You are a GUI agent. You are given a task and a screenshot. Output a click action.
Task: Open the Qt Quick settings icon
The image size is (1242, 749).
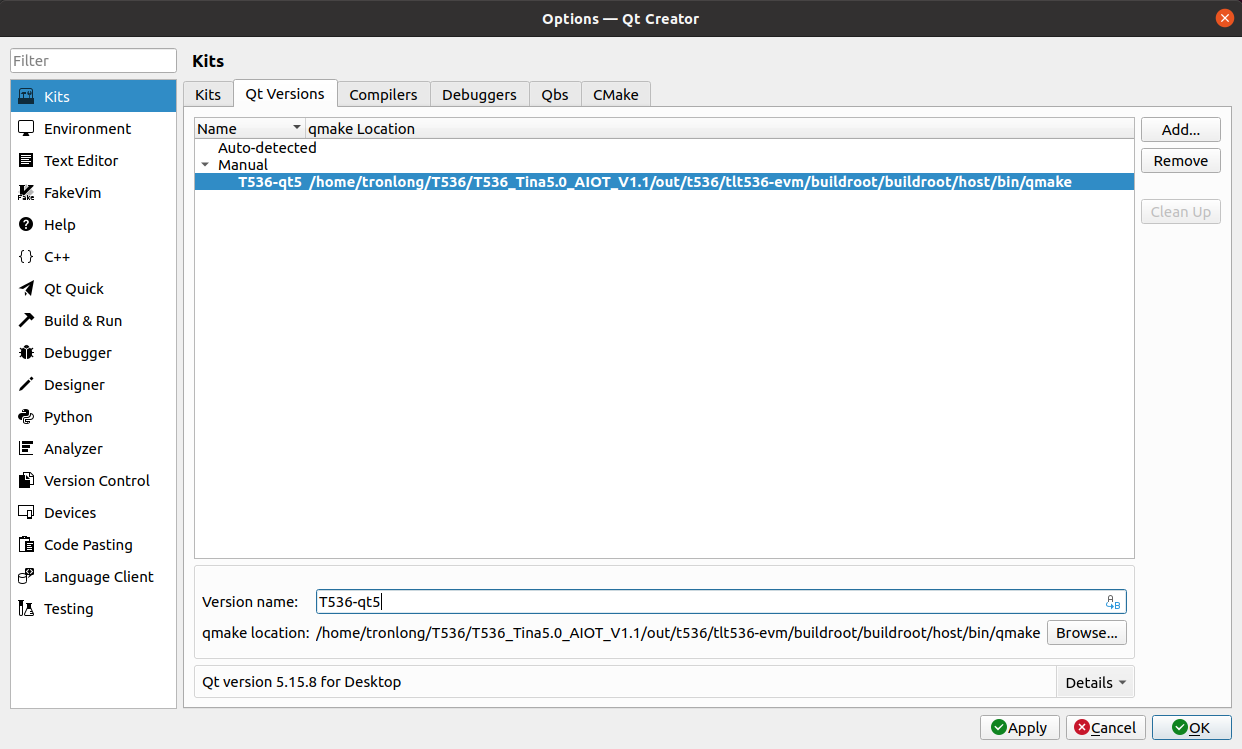(27, 289)
